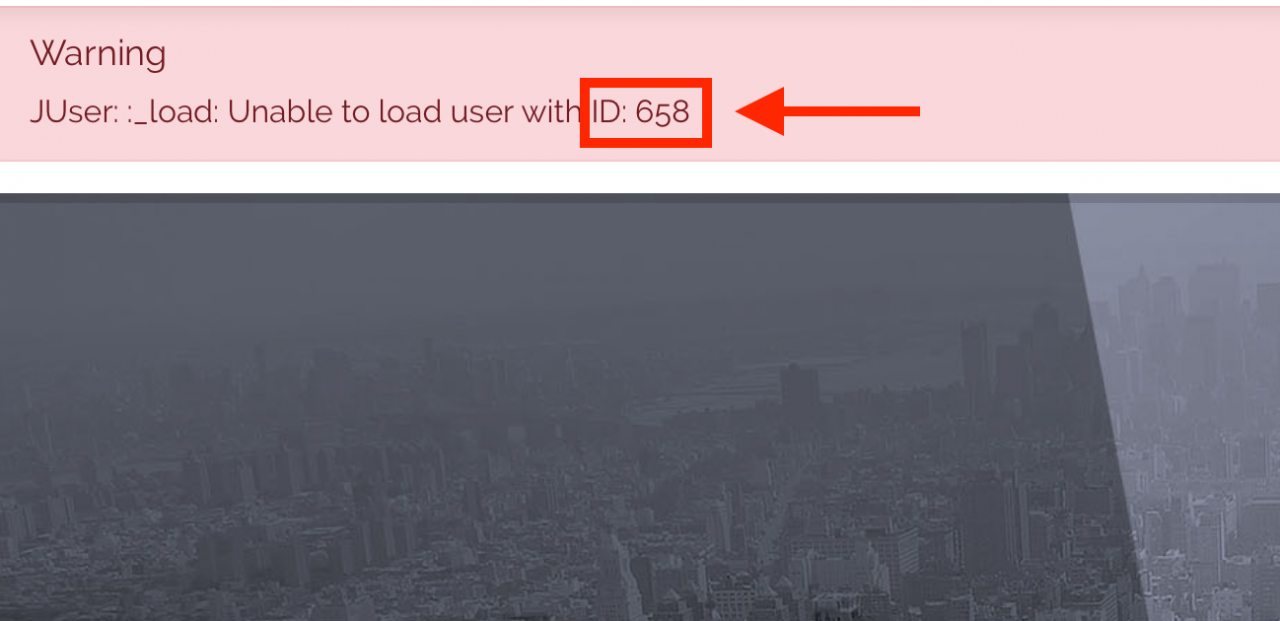The height and width of the screenshot is (621, 1280).
Task: Click the arrowhead of the red arrow
Action: pos(760,111)
